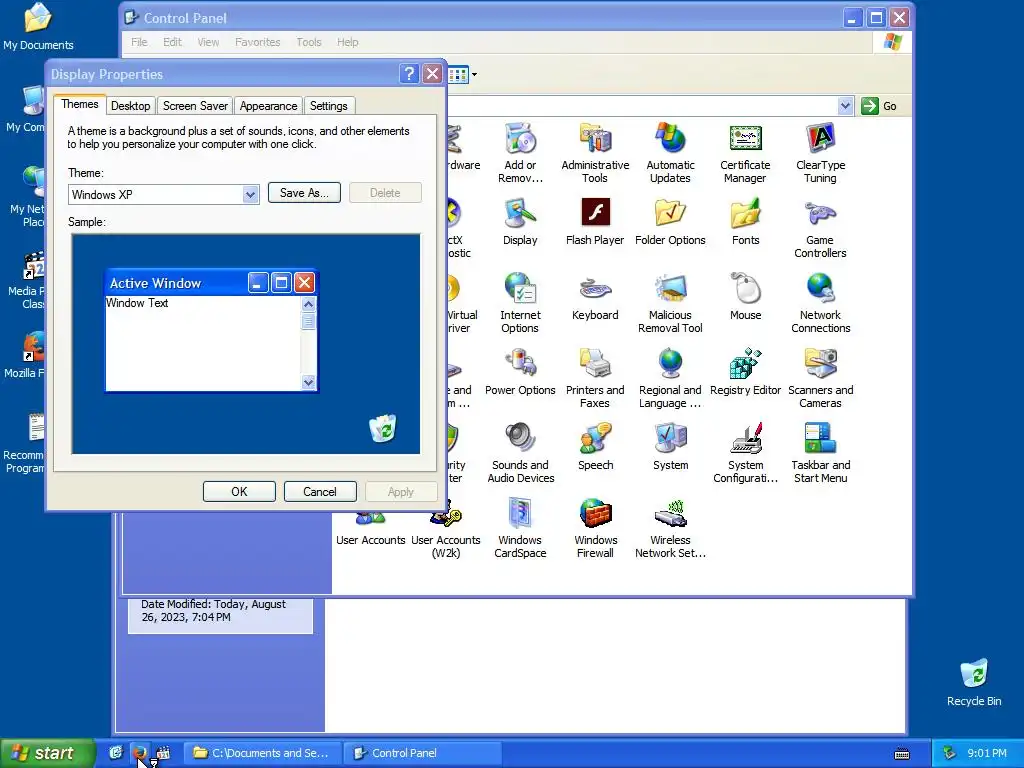Screen dimensions: 1024x768
Task: Switch to the Screen Saver tab
Action: [x=195, y=106]
